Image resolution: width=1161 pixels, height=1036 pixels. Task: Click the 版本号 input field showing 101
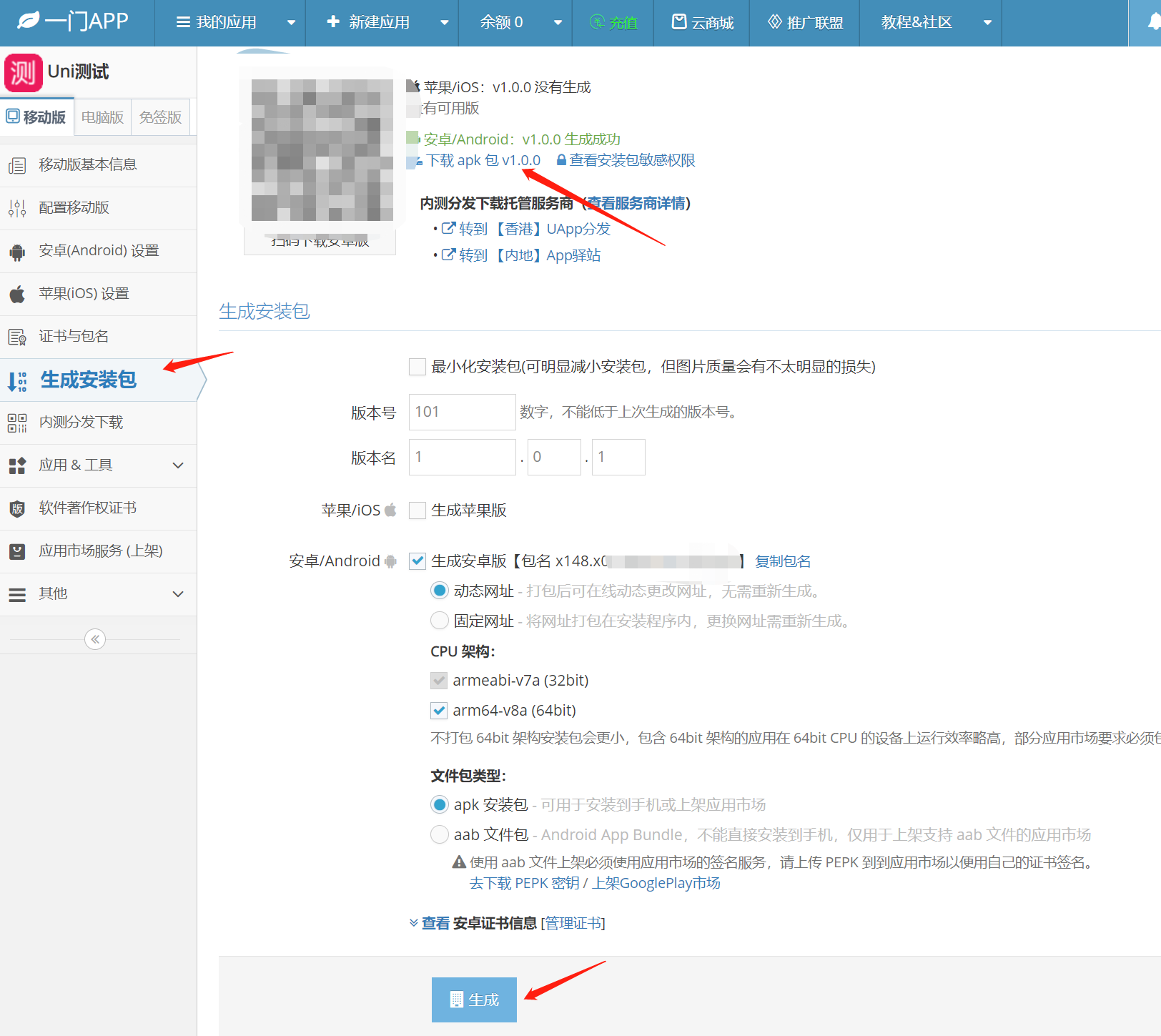(x=462, y=412)
